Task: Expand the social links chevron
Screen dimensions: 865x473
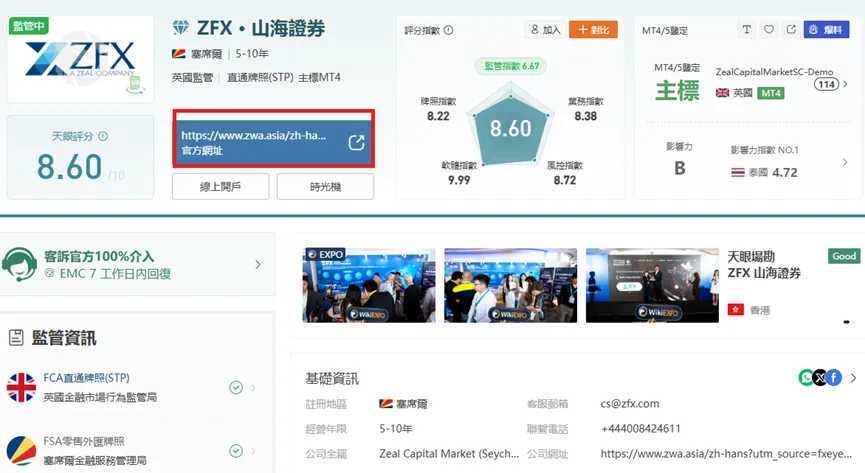Action: tap(853, 378)
